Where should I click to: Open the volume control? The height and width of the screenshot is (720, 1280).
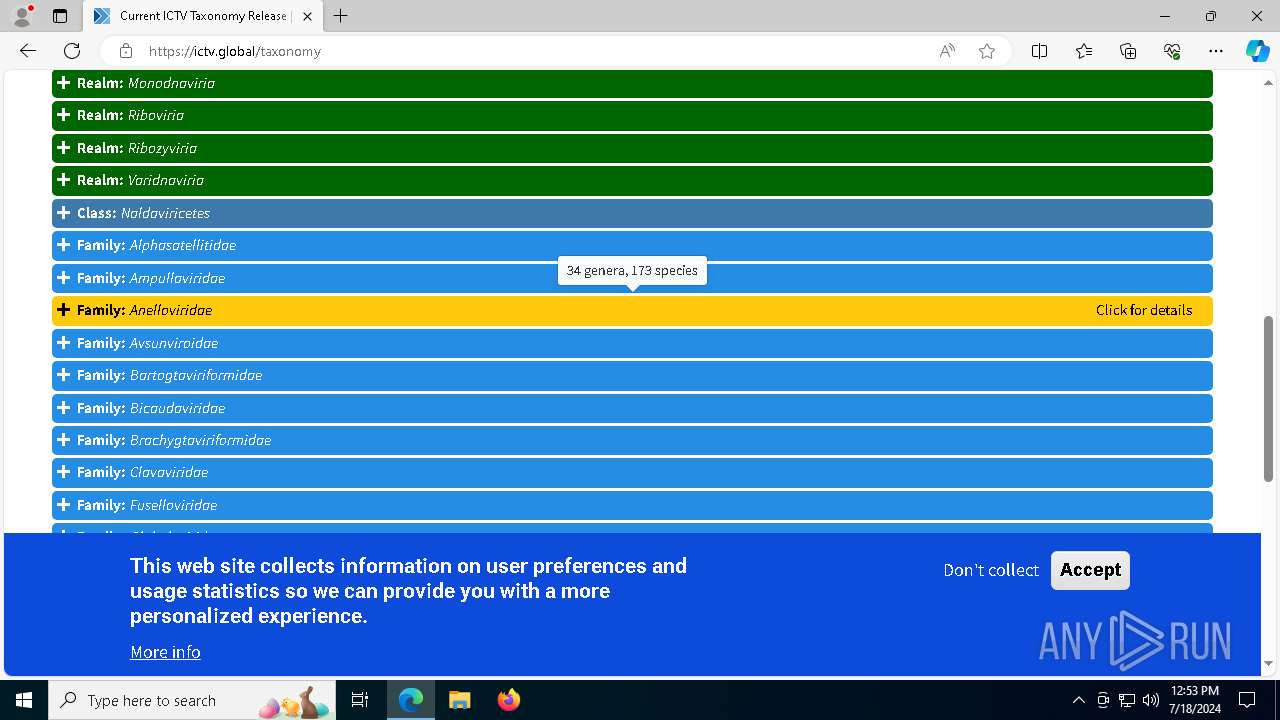(x=1151, y=700)
